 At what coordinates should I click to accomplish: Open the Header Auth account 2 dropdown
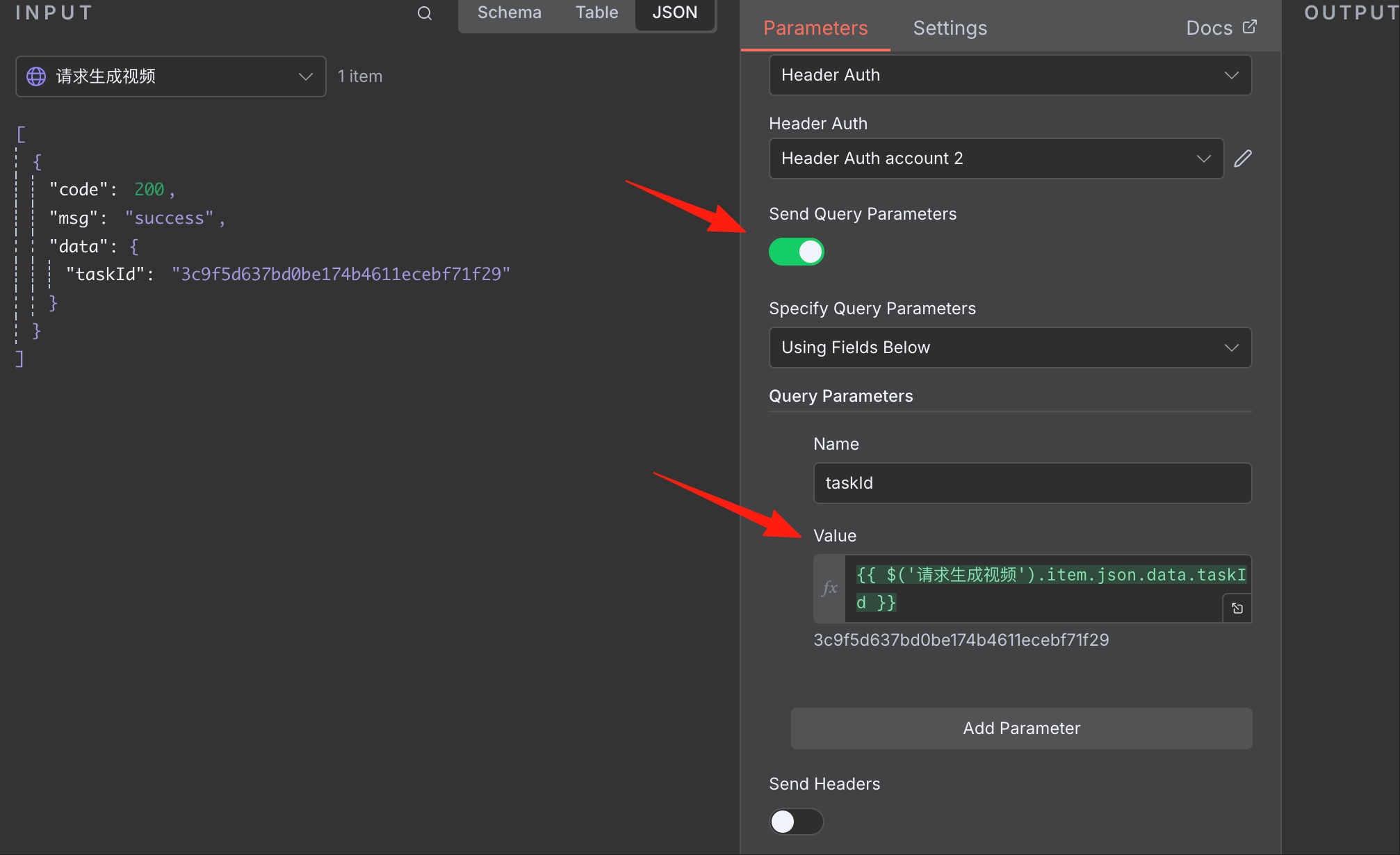[x=996, y=158]
